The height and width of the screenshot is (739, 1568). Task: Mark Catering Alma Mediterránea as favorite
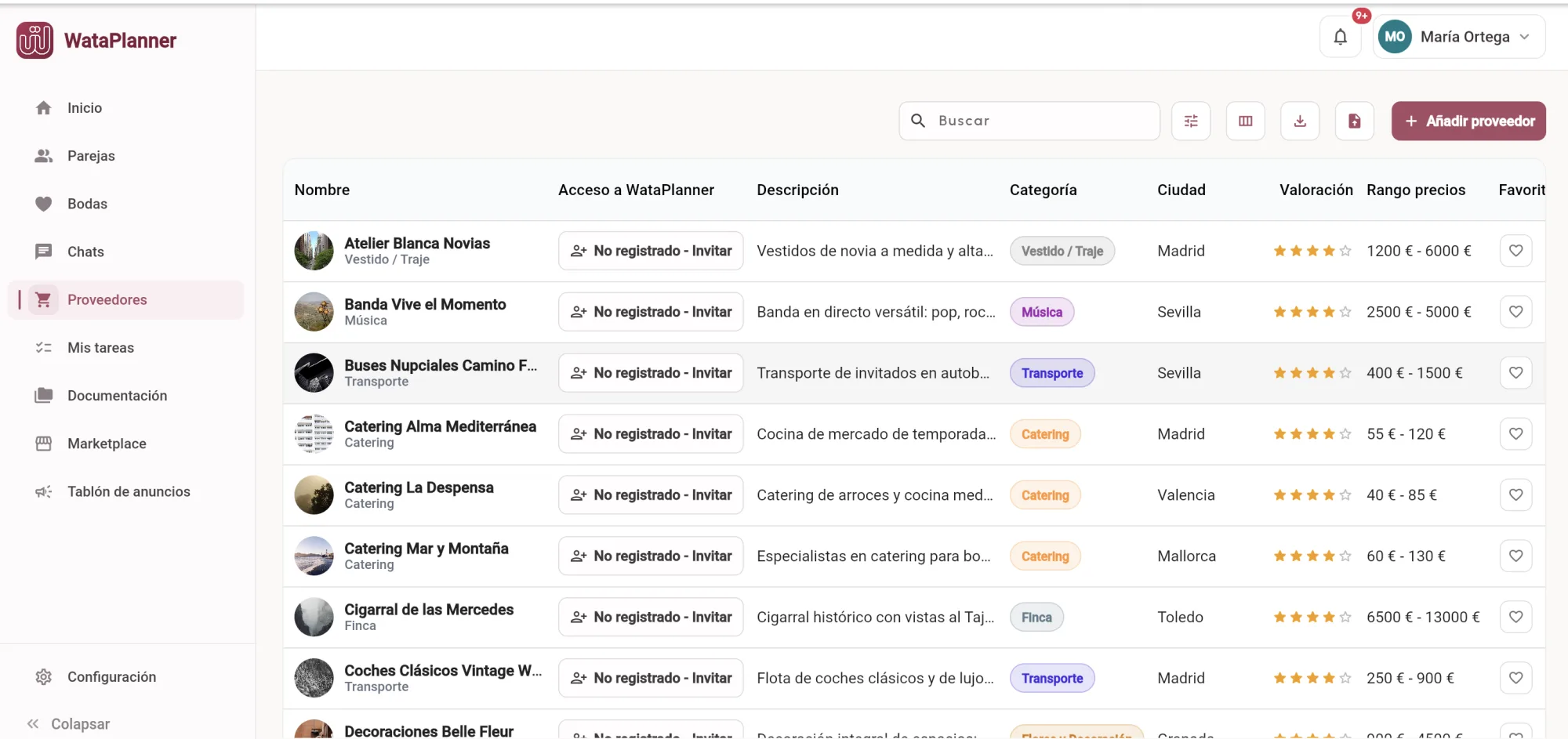tap(1515, 434)
